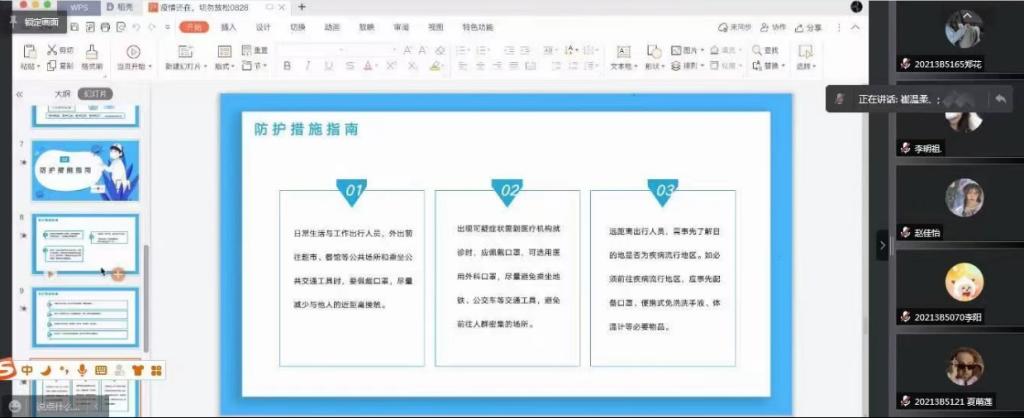Viewport: 1024px width, 418px height.
Task: Click the Find magnifier icon
Action: click(756, 50)
